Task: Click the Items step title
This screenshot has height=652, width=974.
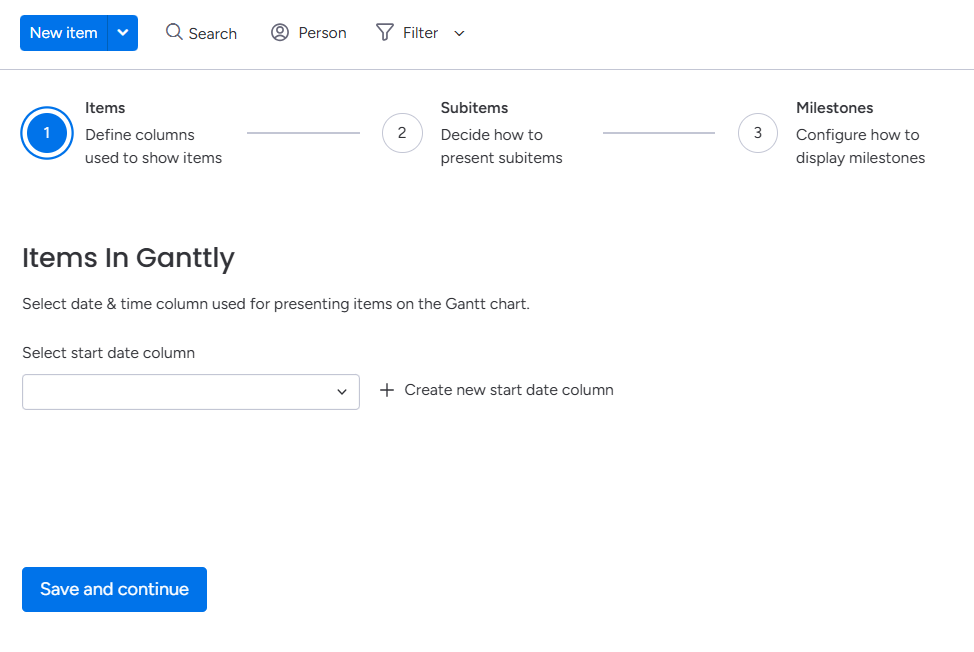Action: pos(105,108)
